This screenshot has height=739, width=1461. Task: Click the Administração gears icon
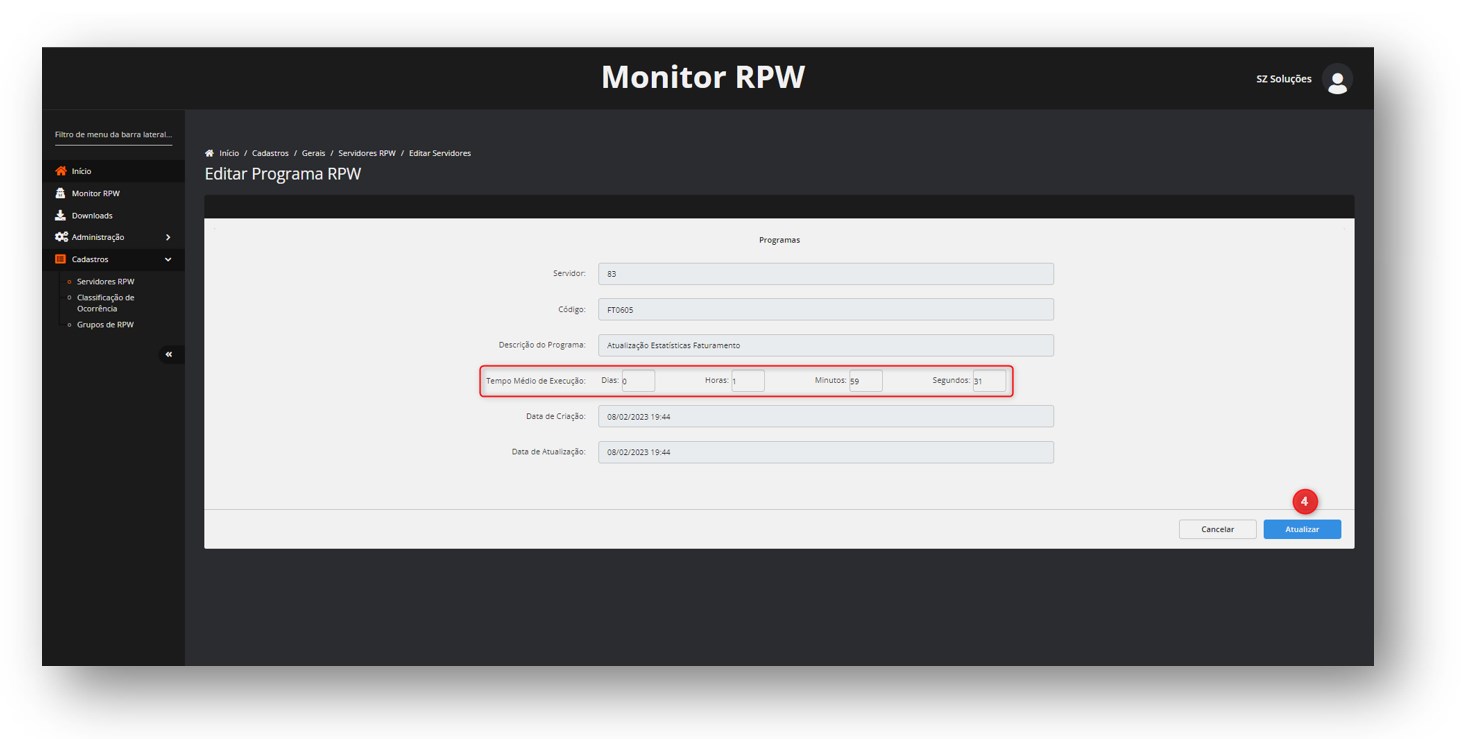[x=61, y=237]
